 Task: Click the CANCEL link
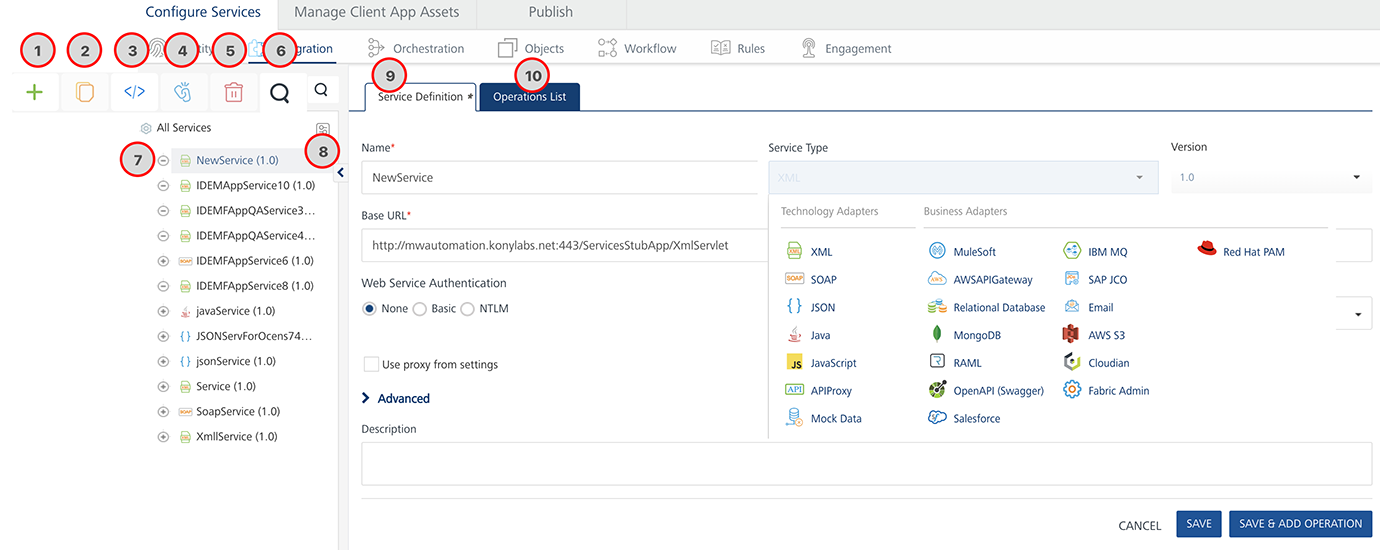tap(1139, 525)
